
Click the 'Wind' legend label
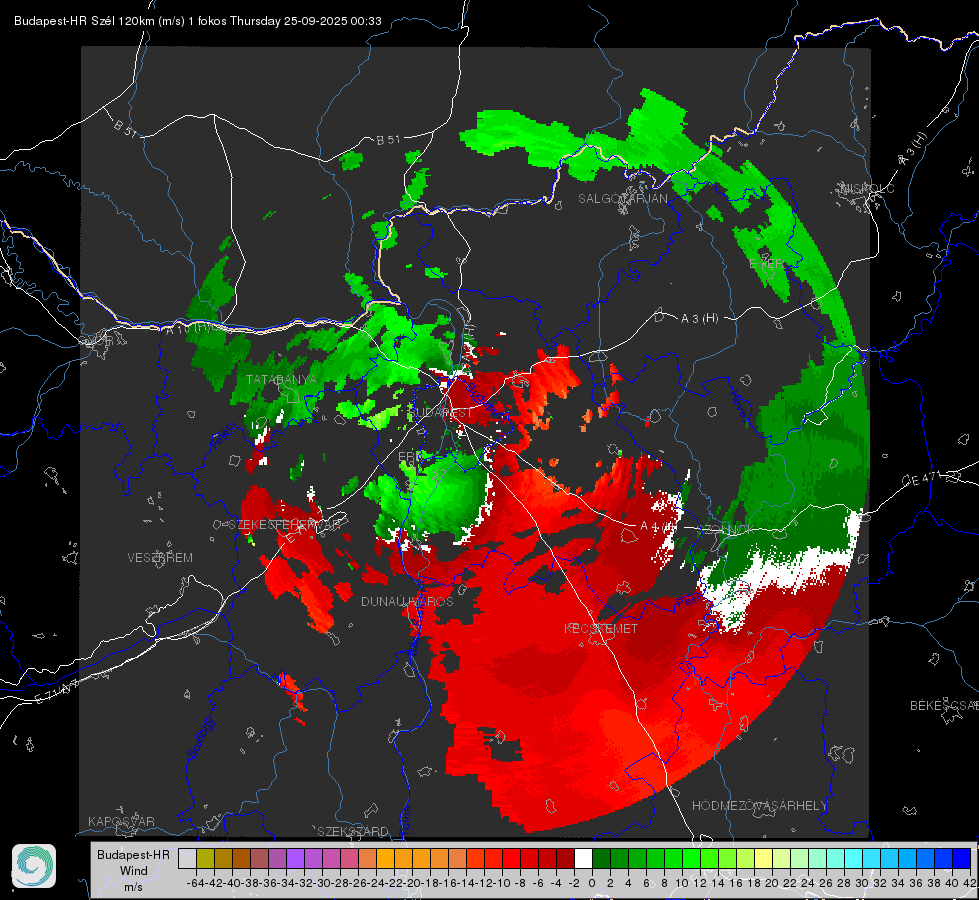[134, 871]
